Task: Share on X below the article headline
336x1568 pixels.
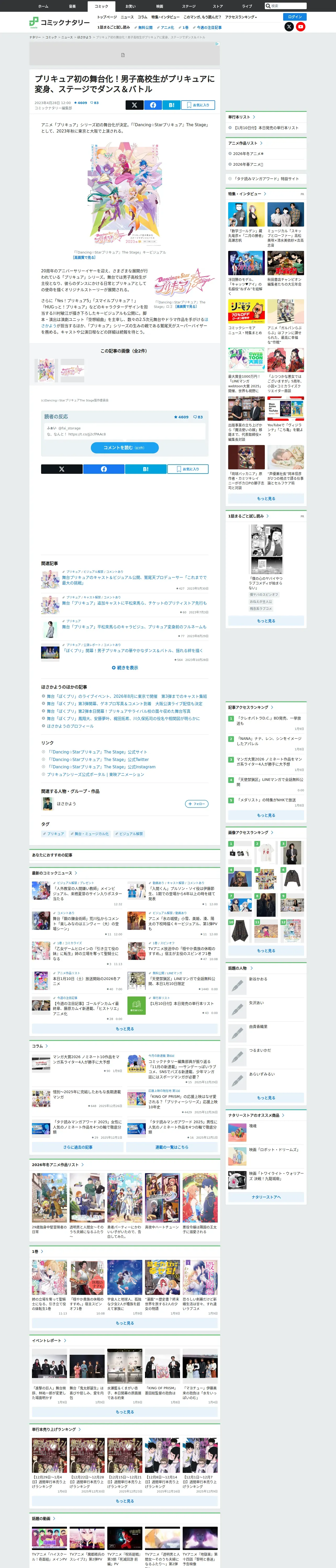Action: click(134, 105)
